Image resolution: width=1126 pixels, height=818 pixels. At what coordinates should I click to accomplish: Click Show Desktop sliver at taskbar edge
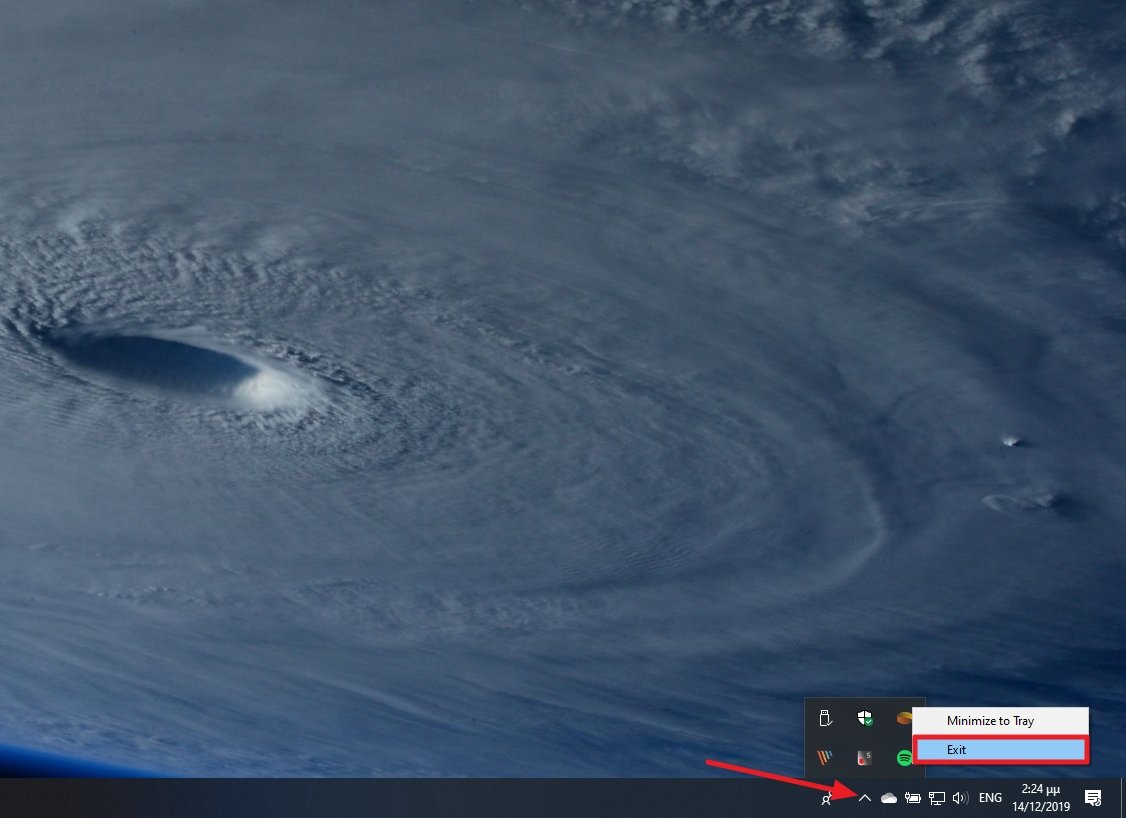click(x=1123, y=798)
